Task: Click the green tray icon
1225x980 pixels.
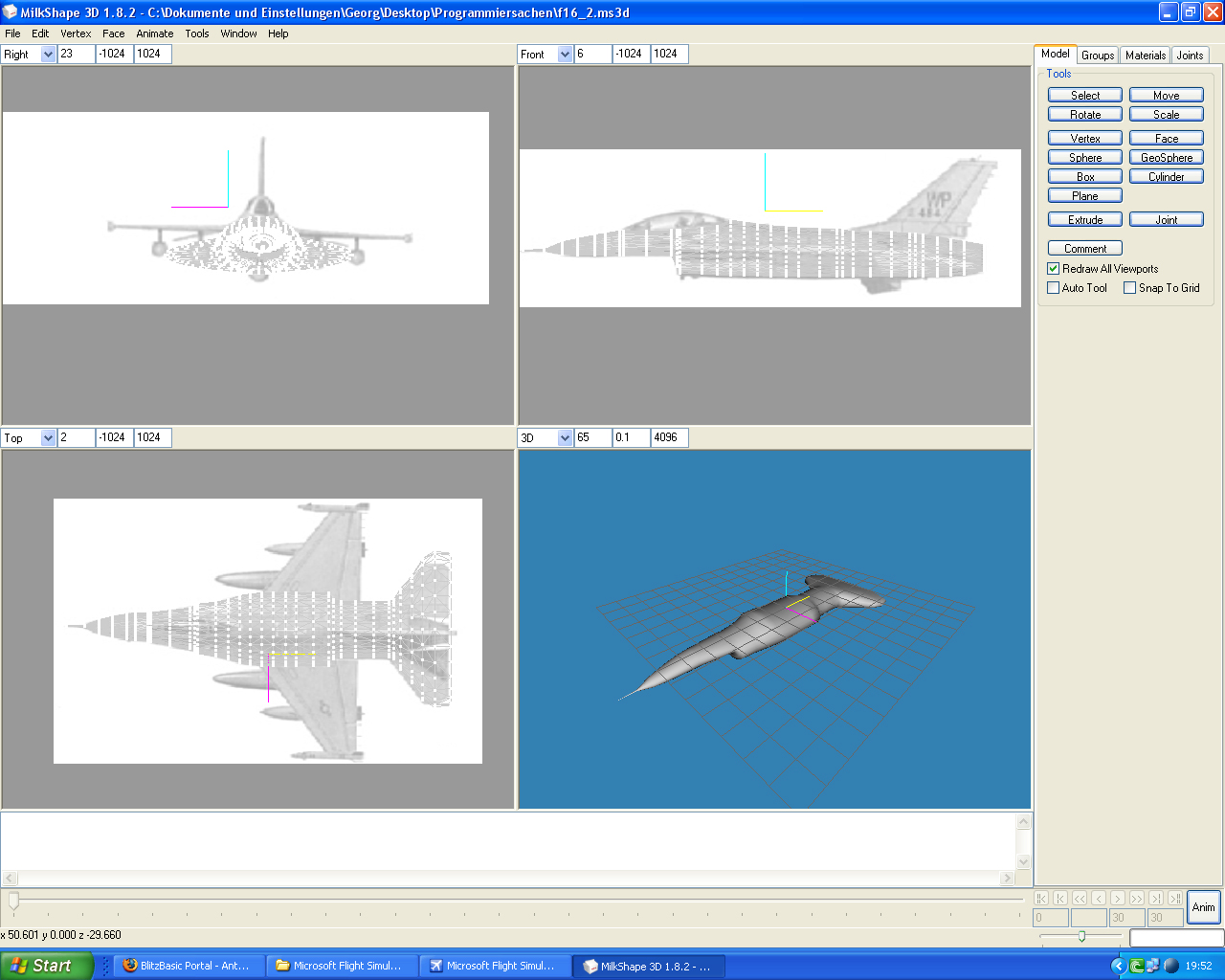Action: [x=1136, y=966]
